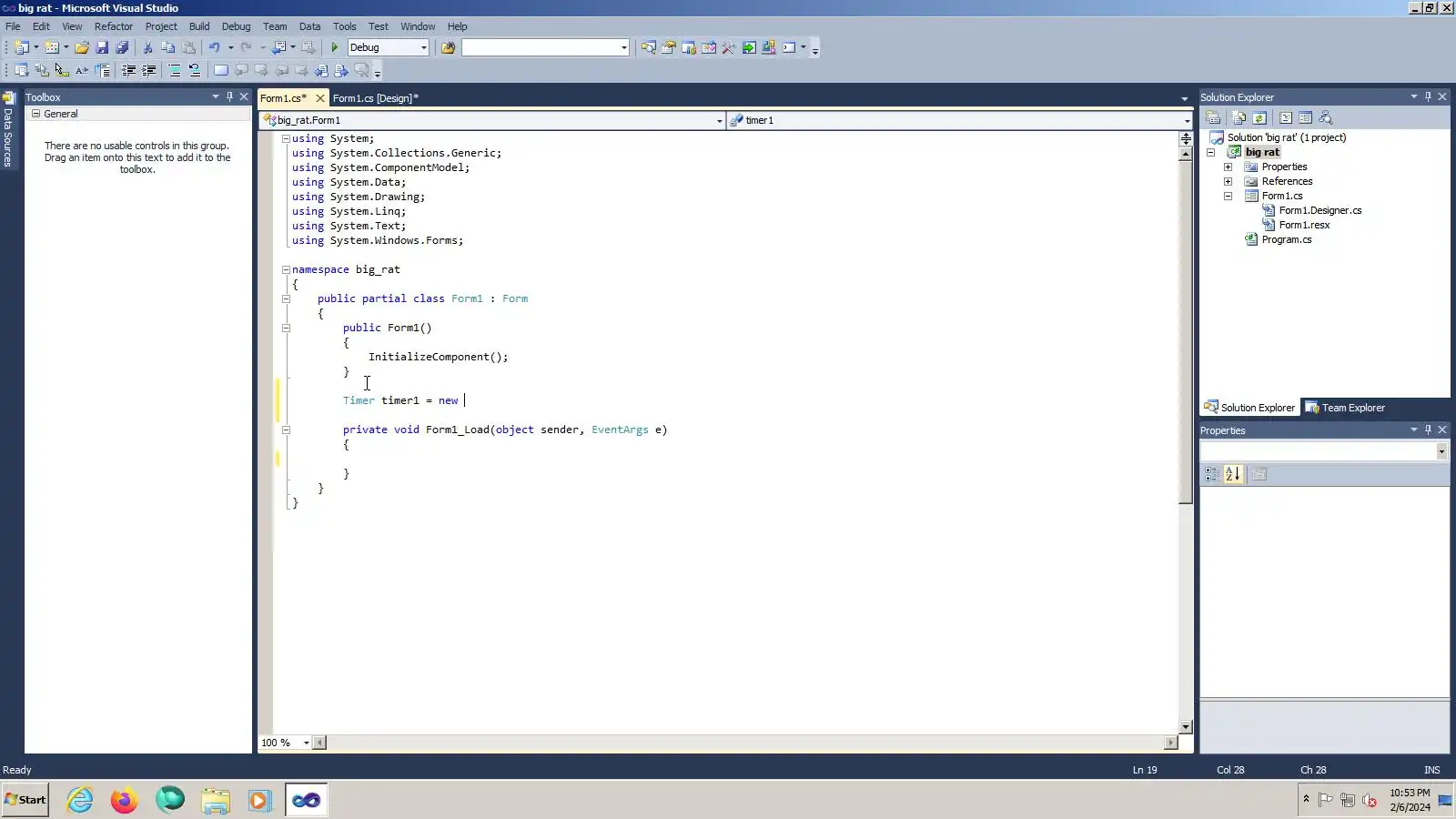Select Solution 'big rat' (1 project) node
The height and width of the screenshot is (819, 1456).
(x=1287, y=137)
